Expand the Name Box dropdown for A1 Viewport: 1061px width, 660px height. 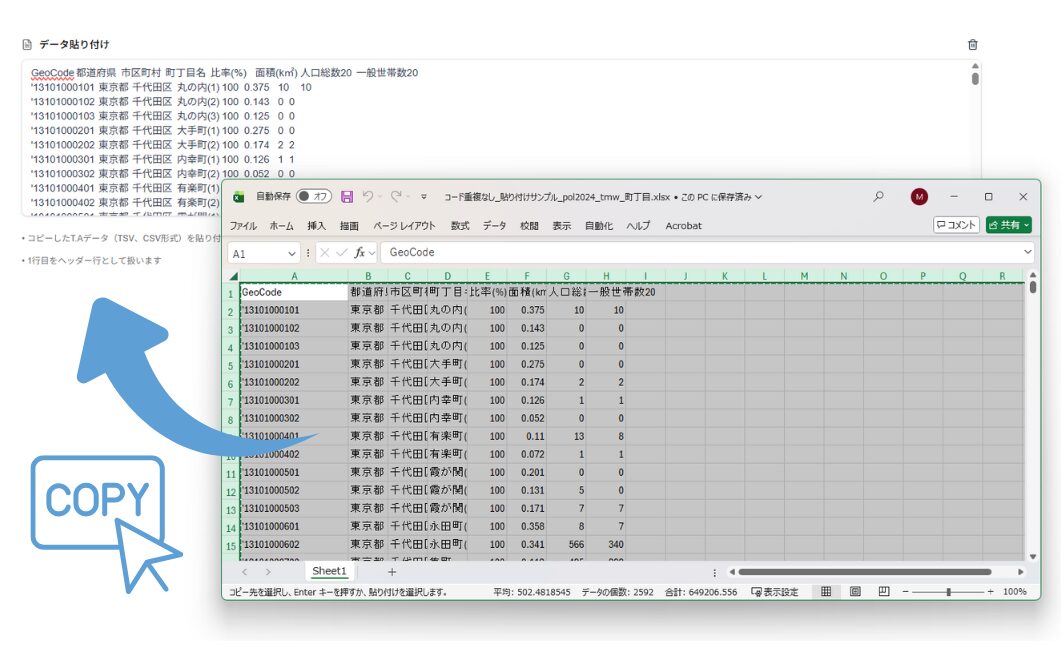click(x=292, y=254)
